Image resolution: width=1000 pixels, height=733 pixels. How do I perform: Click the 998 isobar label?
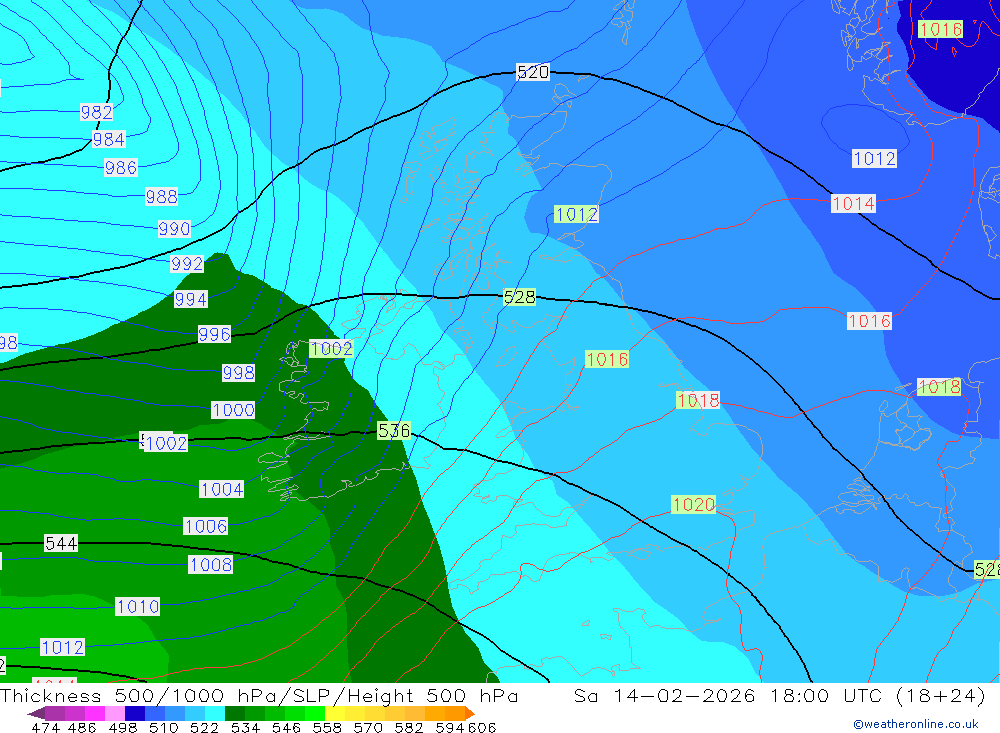239,373
